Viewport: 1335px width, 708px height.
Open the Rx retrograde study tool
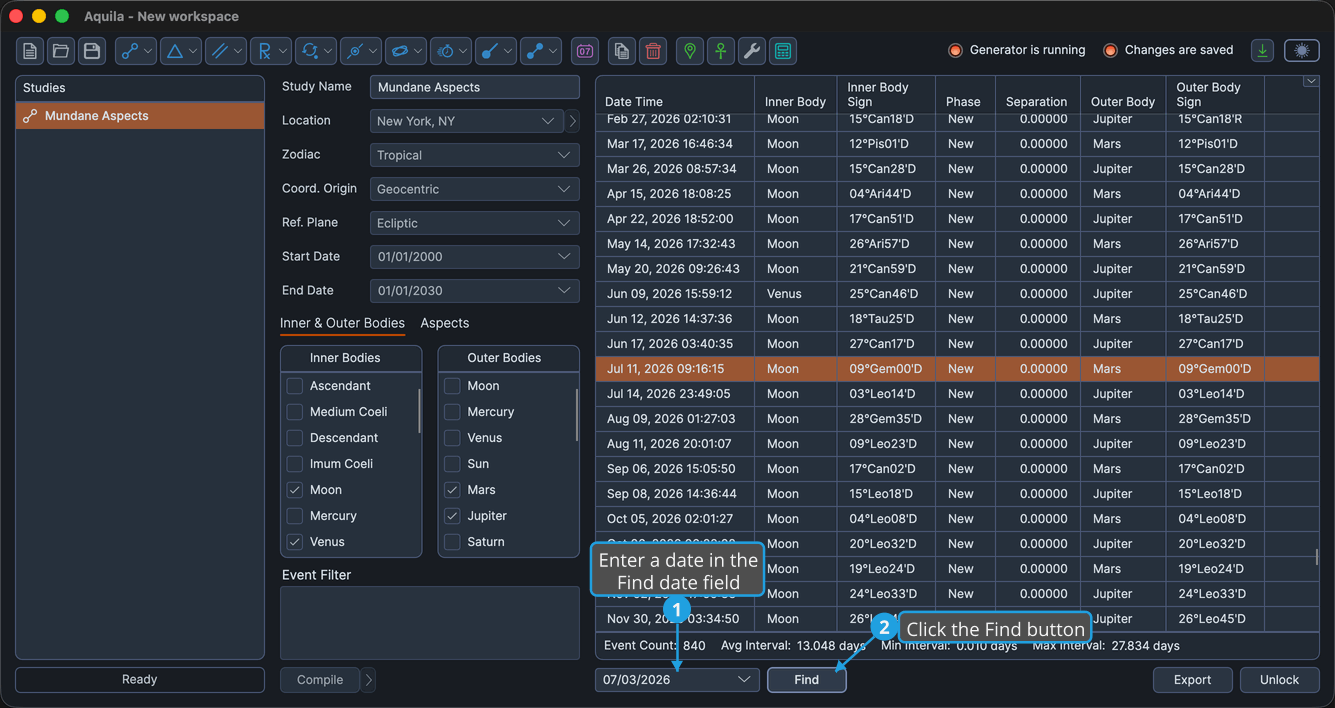click(x=271, y=51)
